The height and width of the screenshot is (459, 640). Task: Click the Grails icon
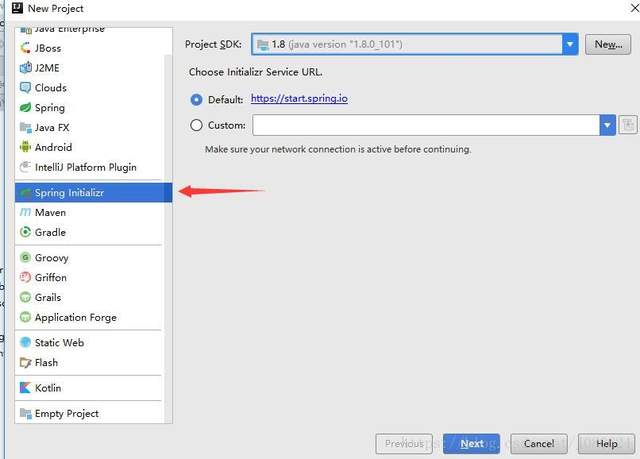(25, 297)
